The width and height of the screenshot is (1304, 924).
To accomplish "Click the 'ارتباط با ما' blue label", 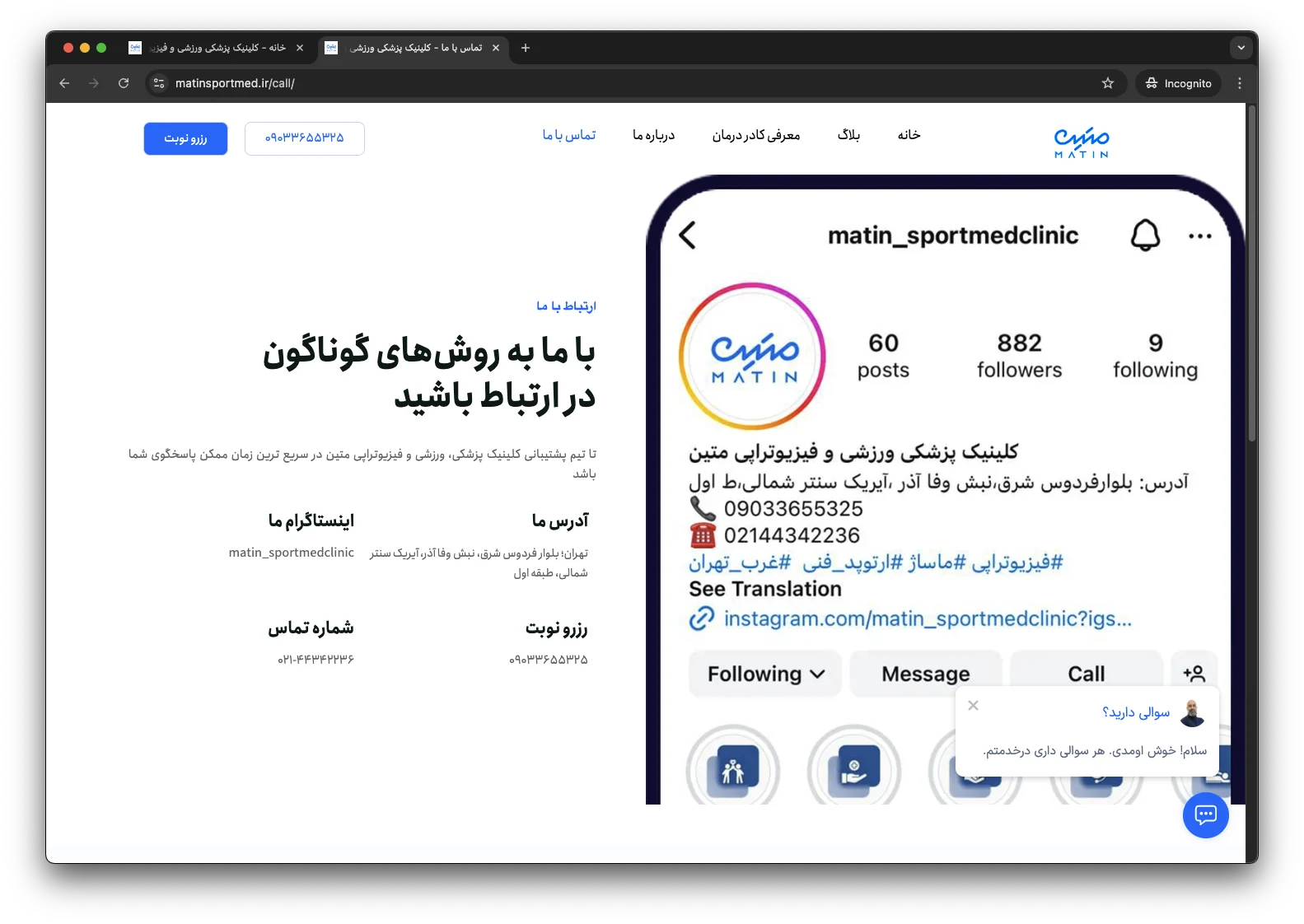I will 566,306.
